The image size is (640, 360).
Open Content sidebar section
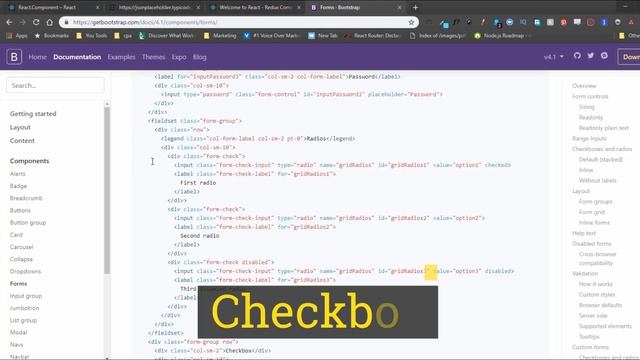click(22, 141)
